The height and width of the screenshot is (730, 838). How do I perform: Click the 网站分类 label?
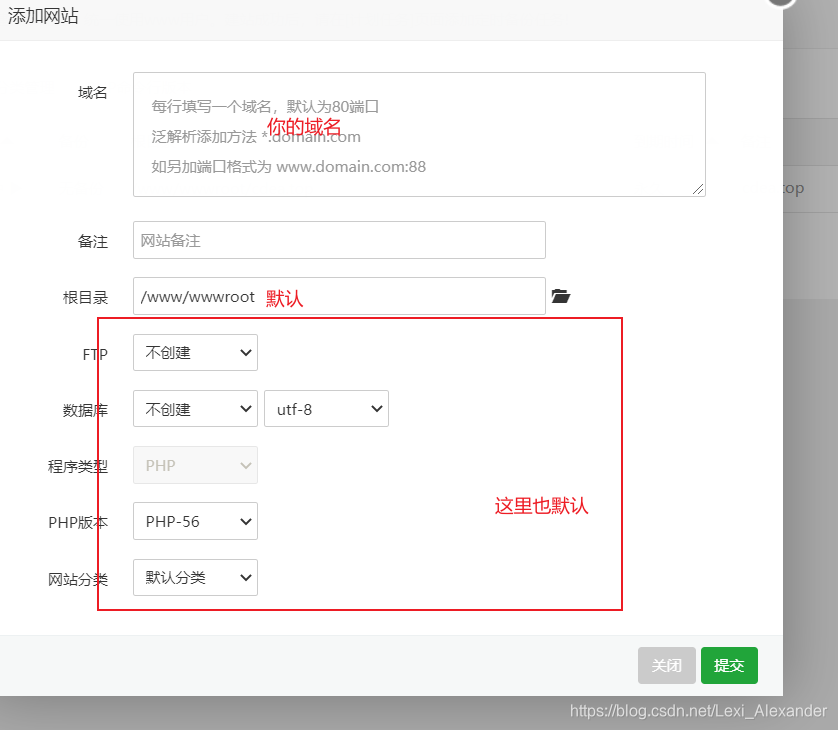click(x=78, y=579)
